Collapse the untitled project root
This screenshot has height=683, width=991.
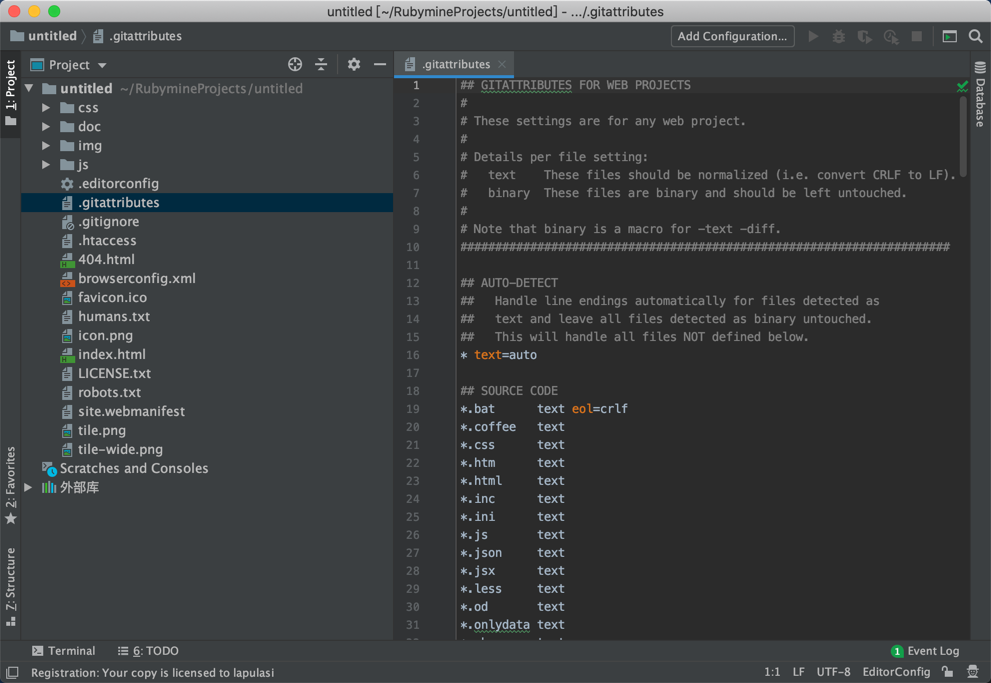[29, 88]
